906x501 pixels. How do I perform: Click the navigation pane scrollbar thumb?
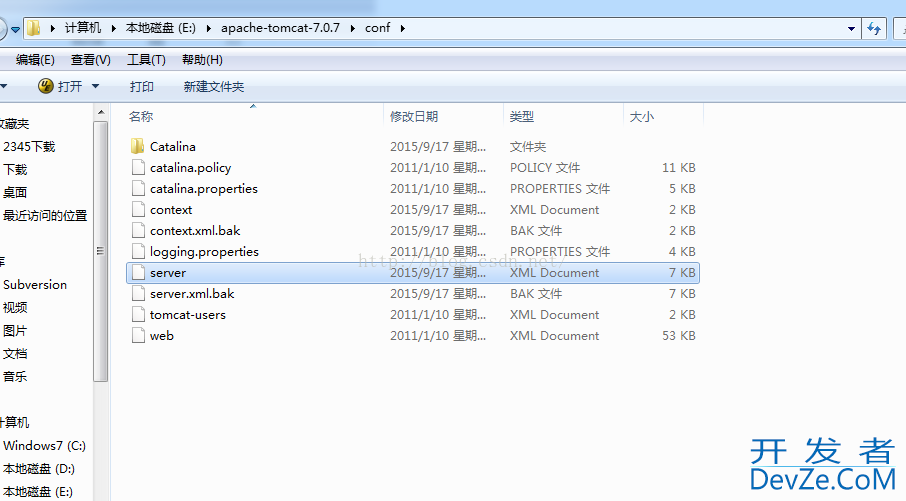click(101, 251)
